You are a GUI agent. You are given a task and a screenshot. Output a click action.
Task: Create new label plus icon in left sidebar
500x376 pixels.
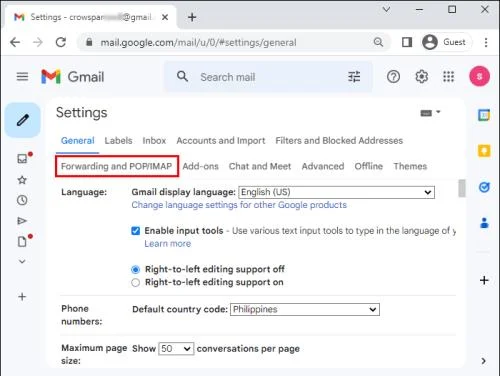[x=22, y=296]
